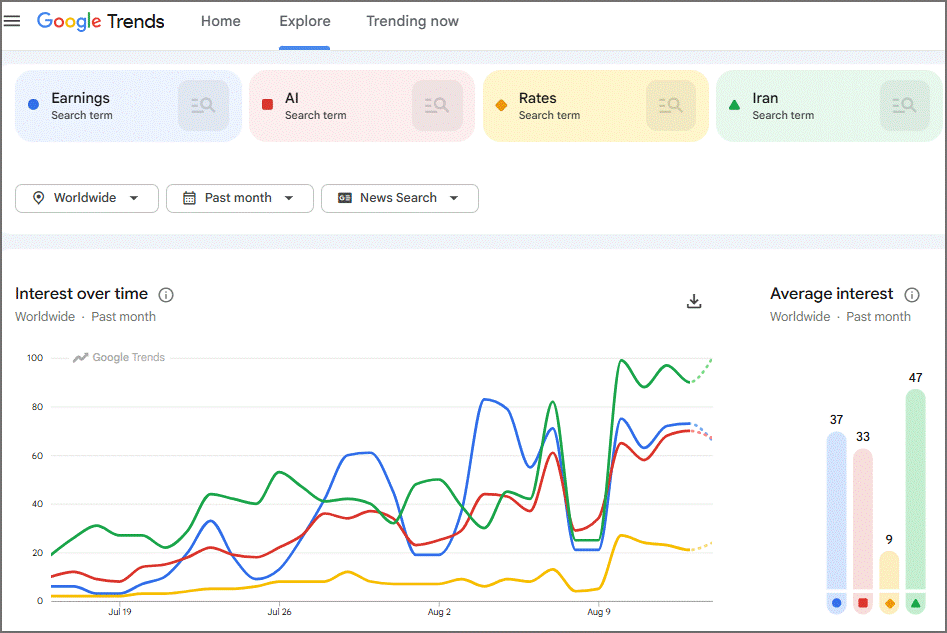Expand the Worldwide location dropdown
This screenshot has width=947, height=633.
coord(87,198)
